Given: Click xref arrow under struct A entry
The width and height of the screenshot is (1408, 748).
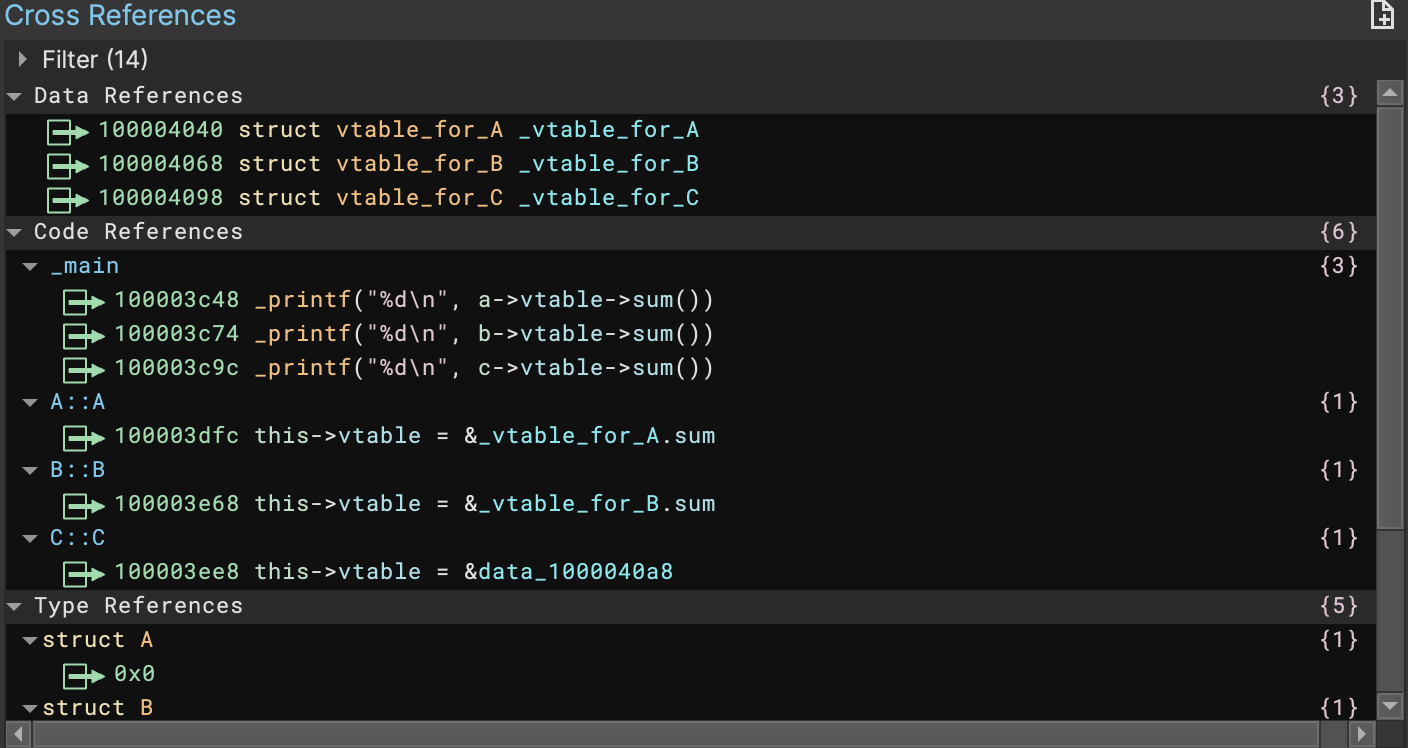Looking at the screenshot, I should pyautogui.click(x=83, y=675).
